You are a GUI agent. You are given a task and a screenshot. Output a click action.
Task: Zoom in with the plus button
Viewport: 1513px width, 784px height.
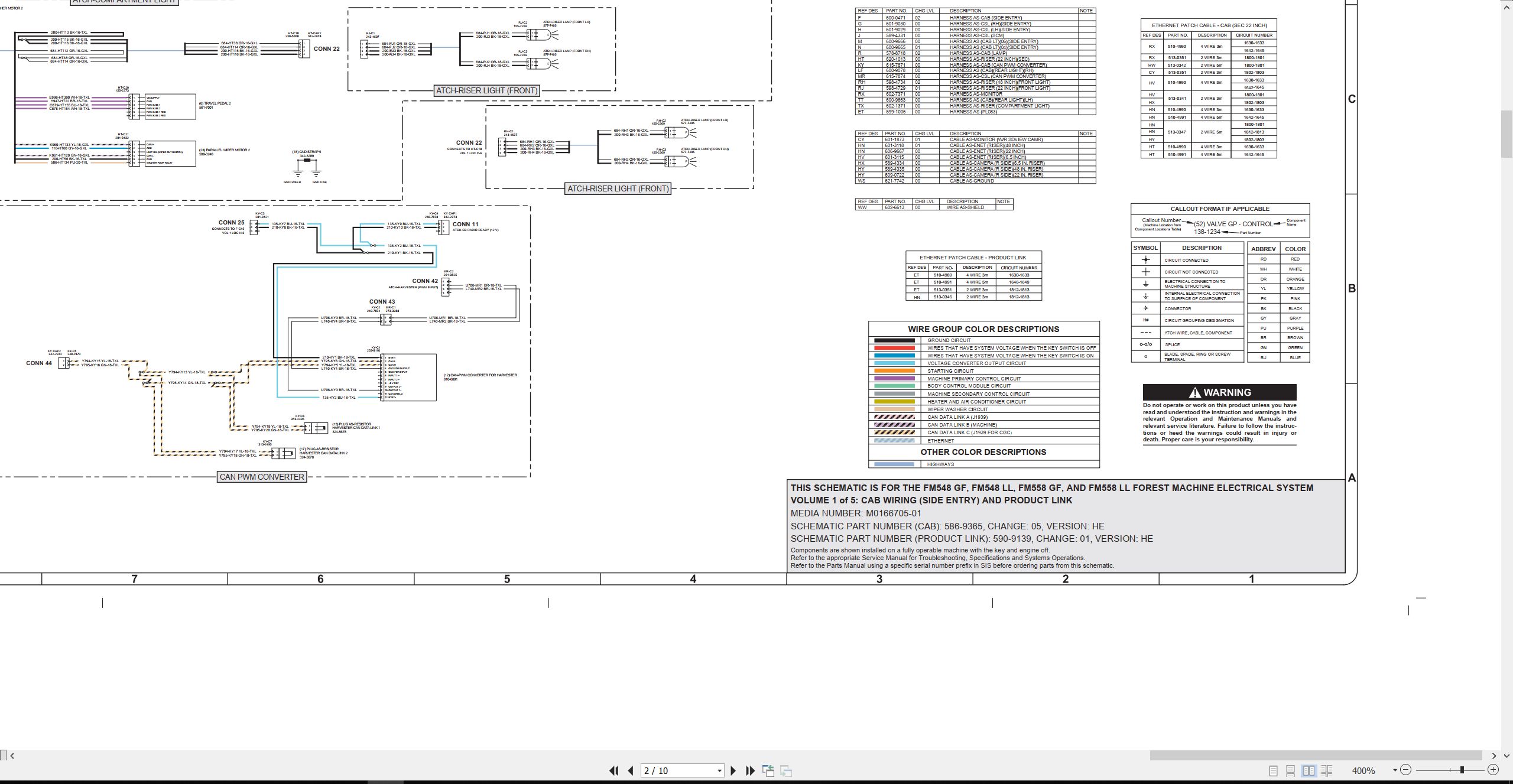(1493, 770)
